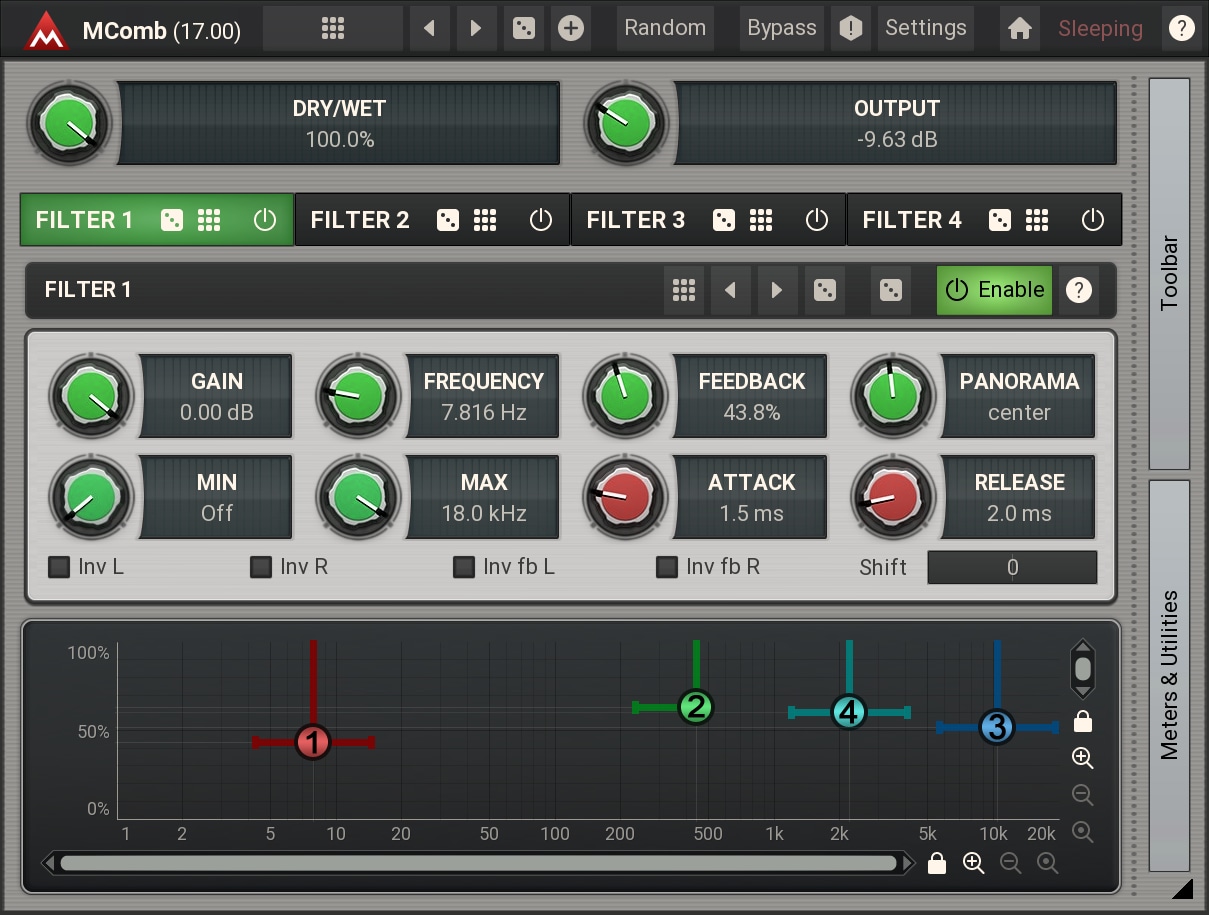Image resolution: width=1209 pixels, height=915 pixels.
Task: Click next arrow in FILTER 1 header bar
Action: click(777, 290)
